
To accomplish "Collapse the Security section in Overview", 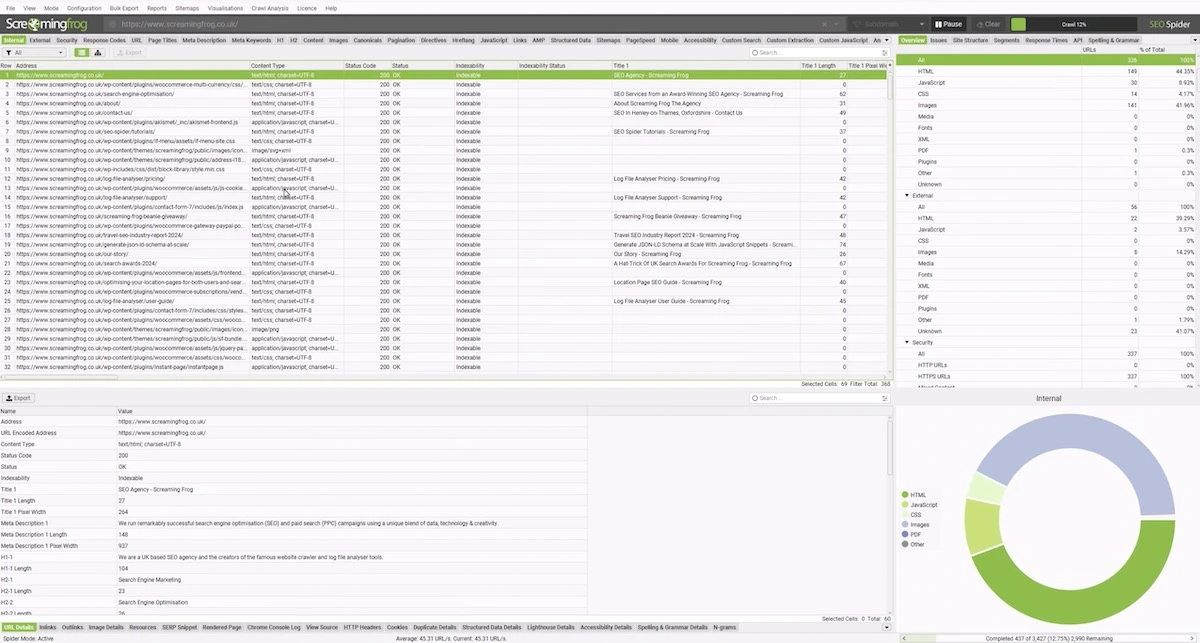I will click(x=907, y=342).
